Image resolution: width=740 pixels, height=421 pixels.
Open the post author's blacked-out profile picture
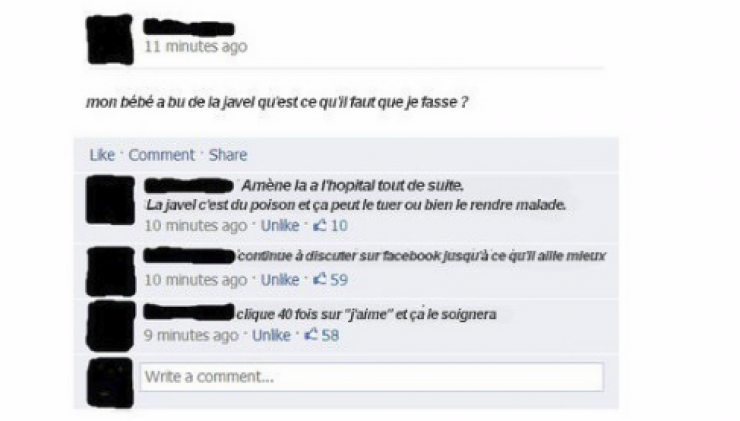[110, 40]
